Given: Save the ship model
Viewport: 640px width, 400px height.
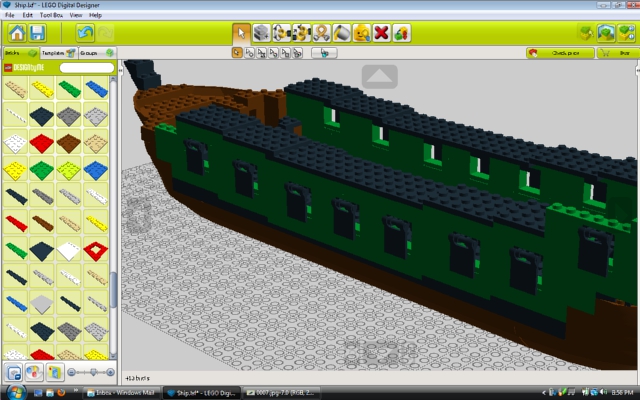Looking at the screenshot, I should click(37, 33).
